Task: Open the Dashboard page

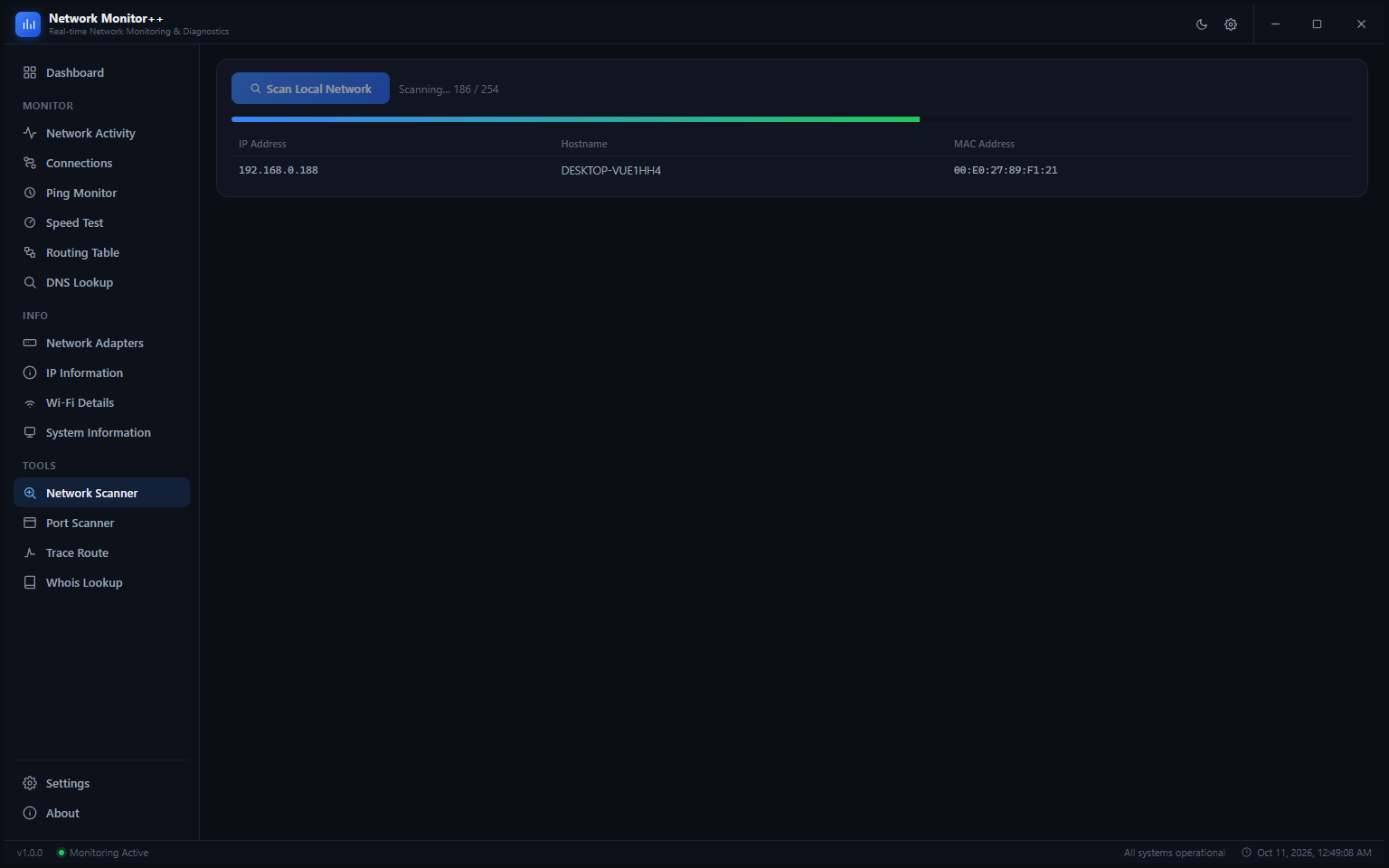Action: (x=101, y=72)
